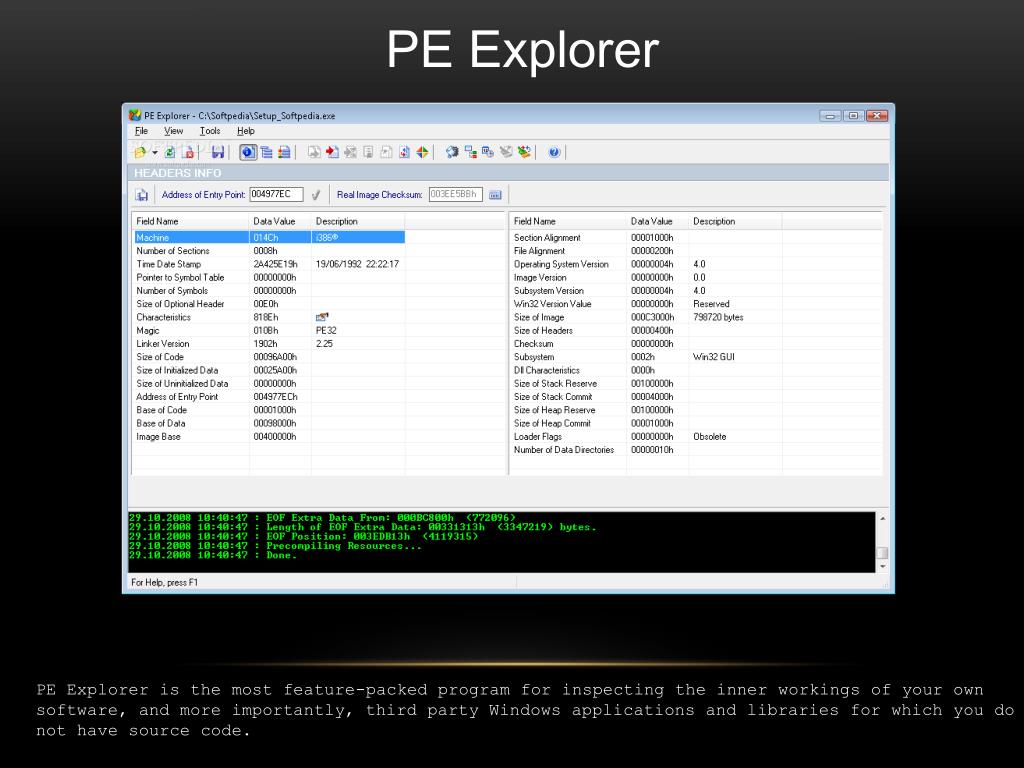Open the Tools menu

click(x=210, y=131)
